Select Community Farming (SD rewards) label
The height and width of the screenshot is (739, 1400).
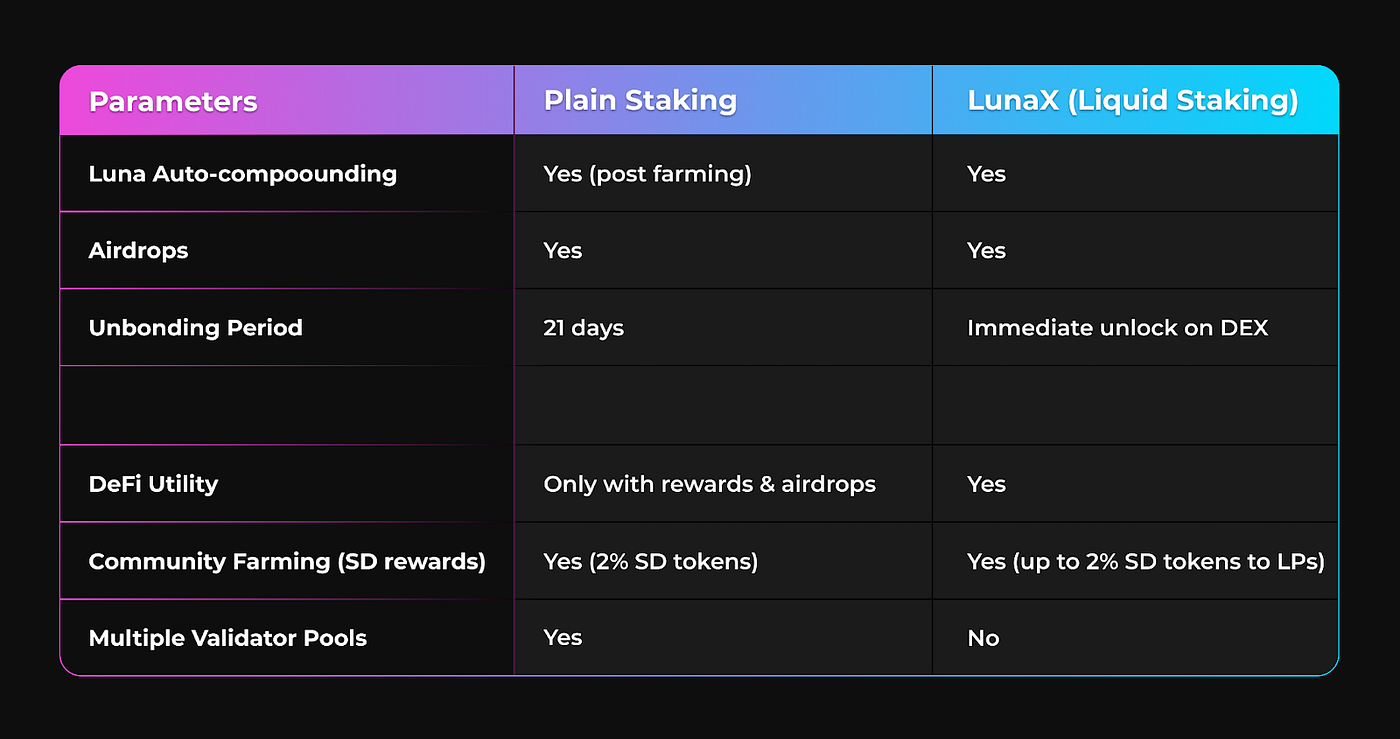click(287, 562)
